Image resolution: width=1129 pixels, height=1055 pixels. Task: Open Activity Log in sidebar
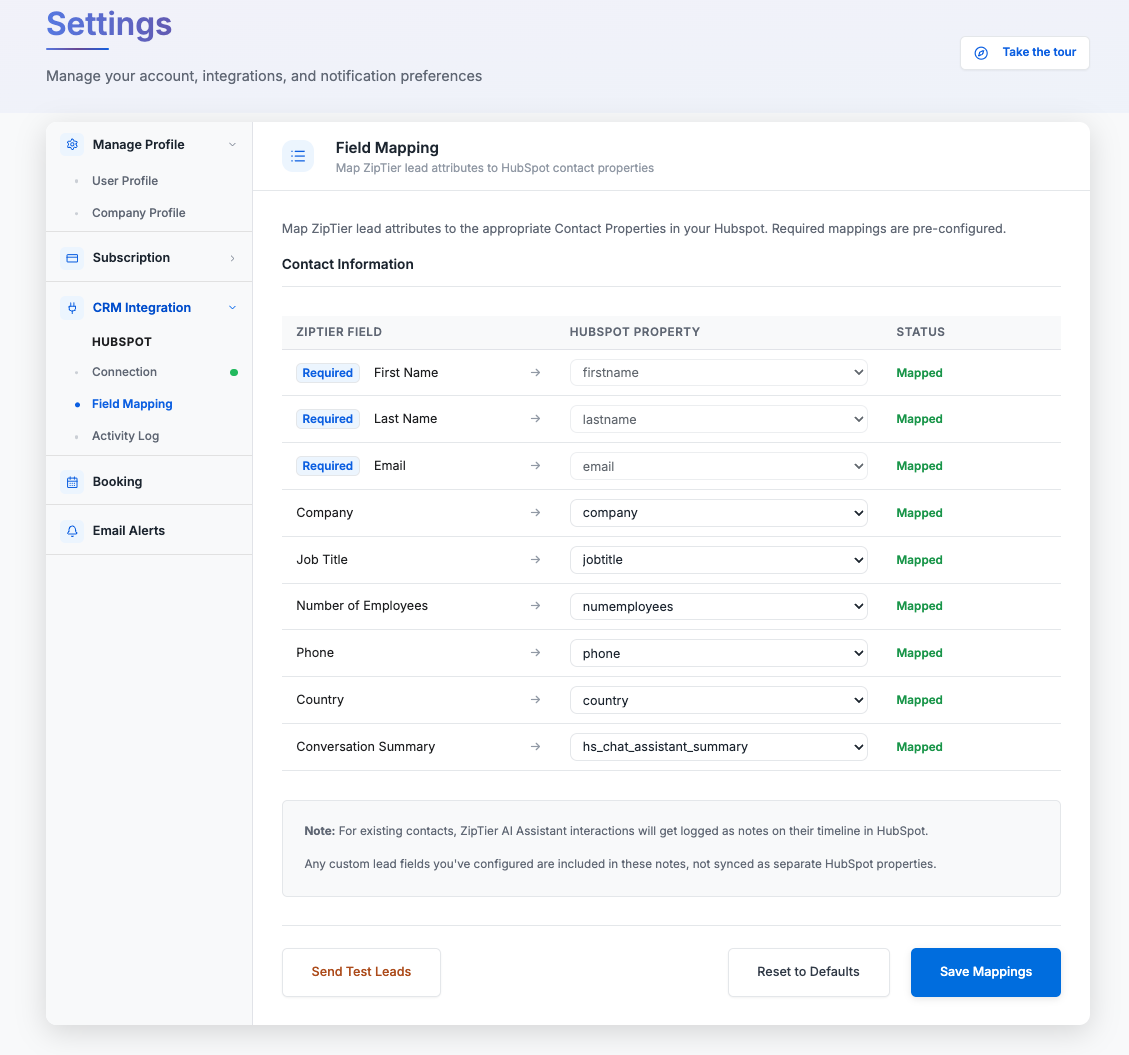pos(125,436)
